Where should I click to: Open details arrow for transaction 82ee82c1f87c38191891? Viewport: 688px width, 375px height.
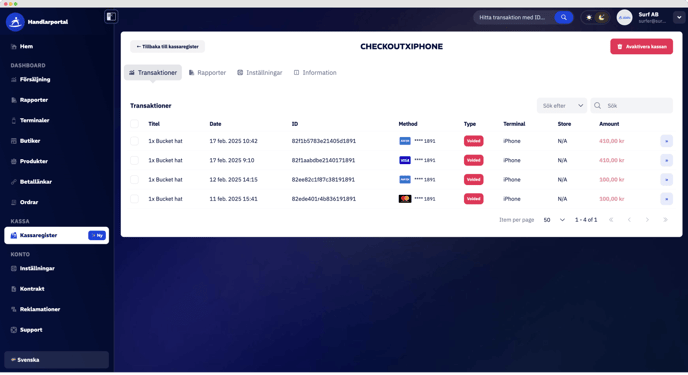point(666,180)
